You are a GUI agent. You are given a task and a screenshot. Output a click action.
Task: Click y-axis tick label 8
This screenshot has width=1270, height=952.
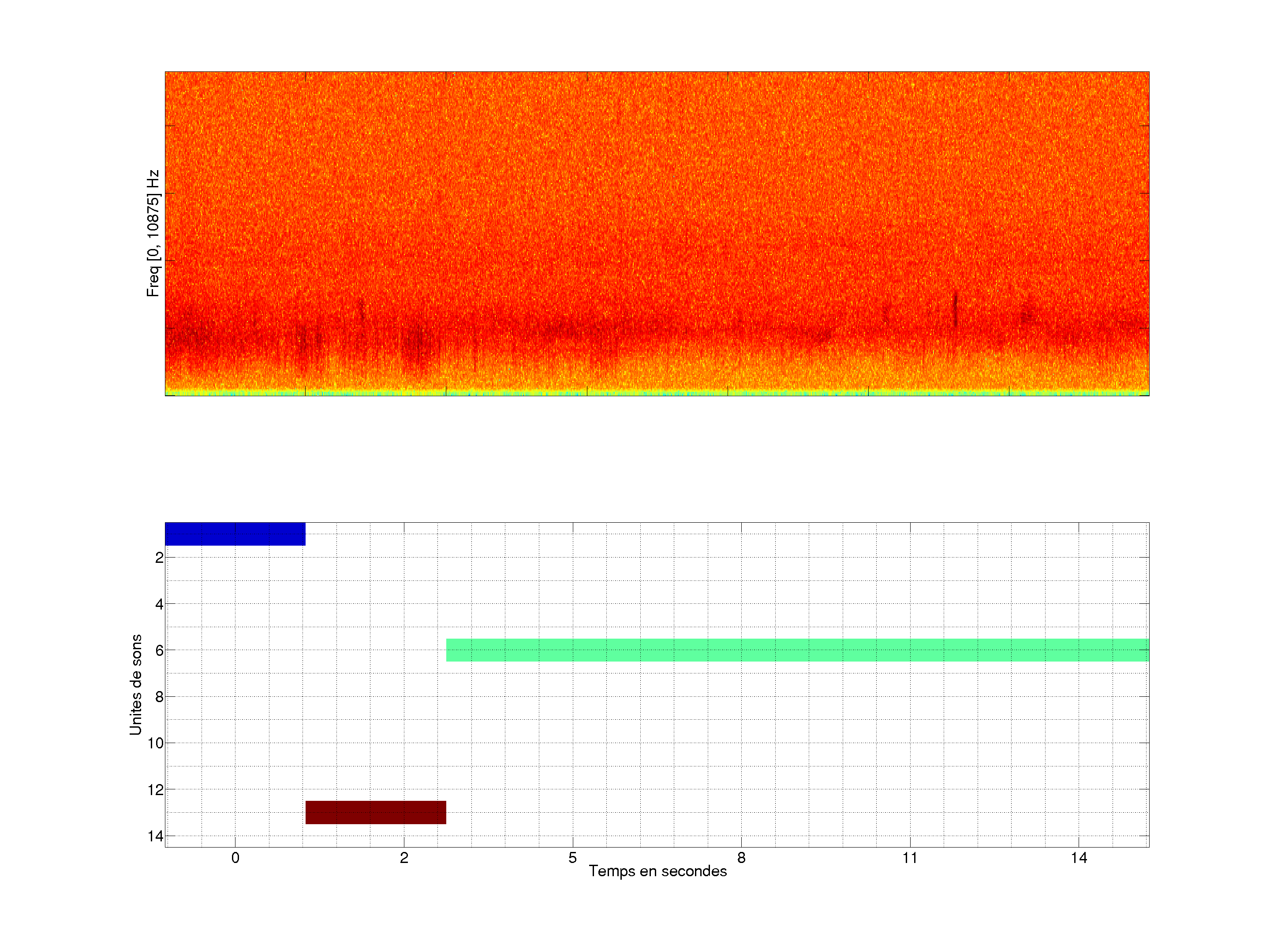(159, 697)
